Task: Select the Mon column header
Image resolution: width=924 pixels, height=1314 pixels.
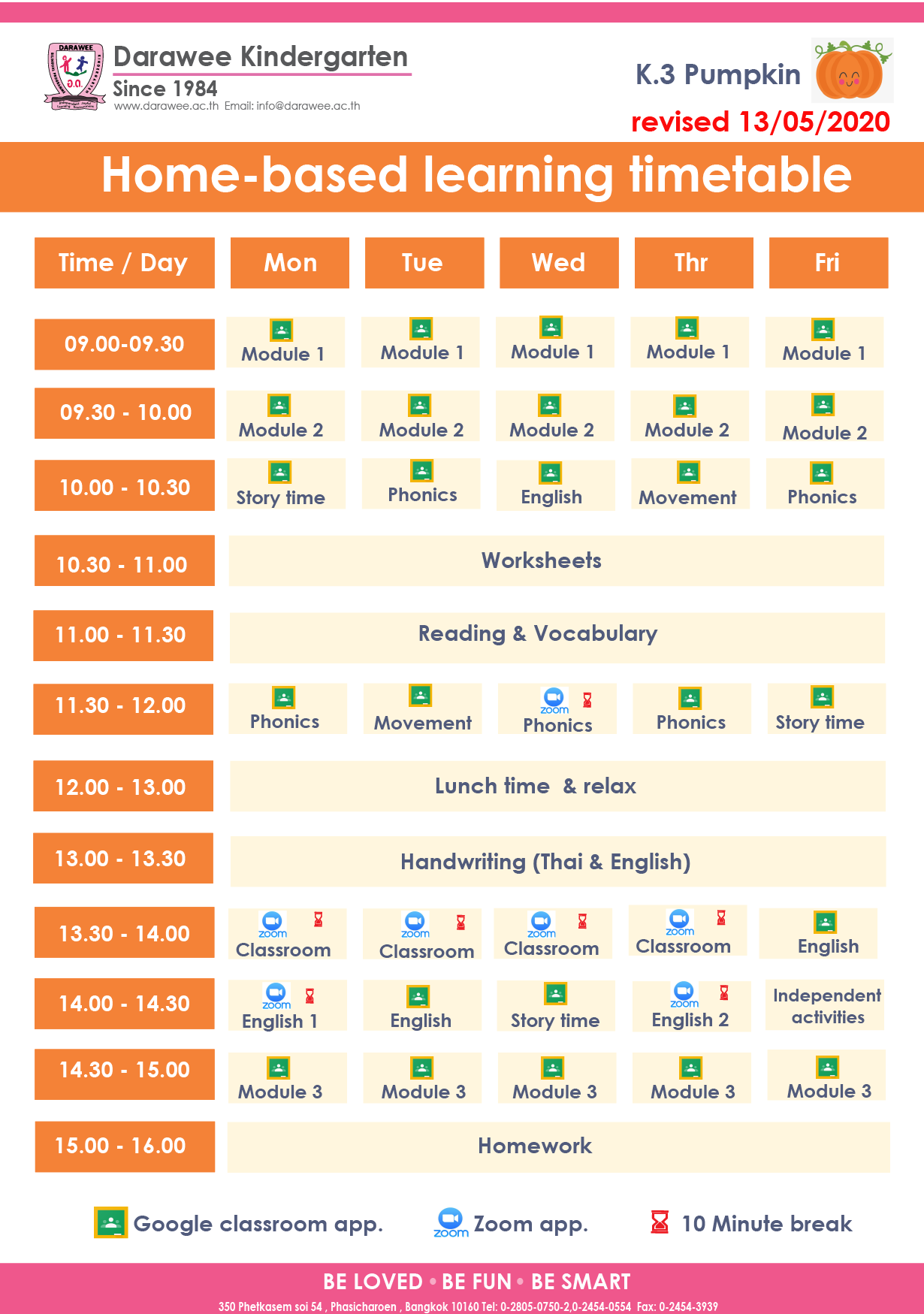Action: 290,263
